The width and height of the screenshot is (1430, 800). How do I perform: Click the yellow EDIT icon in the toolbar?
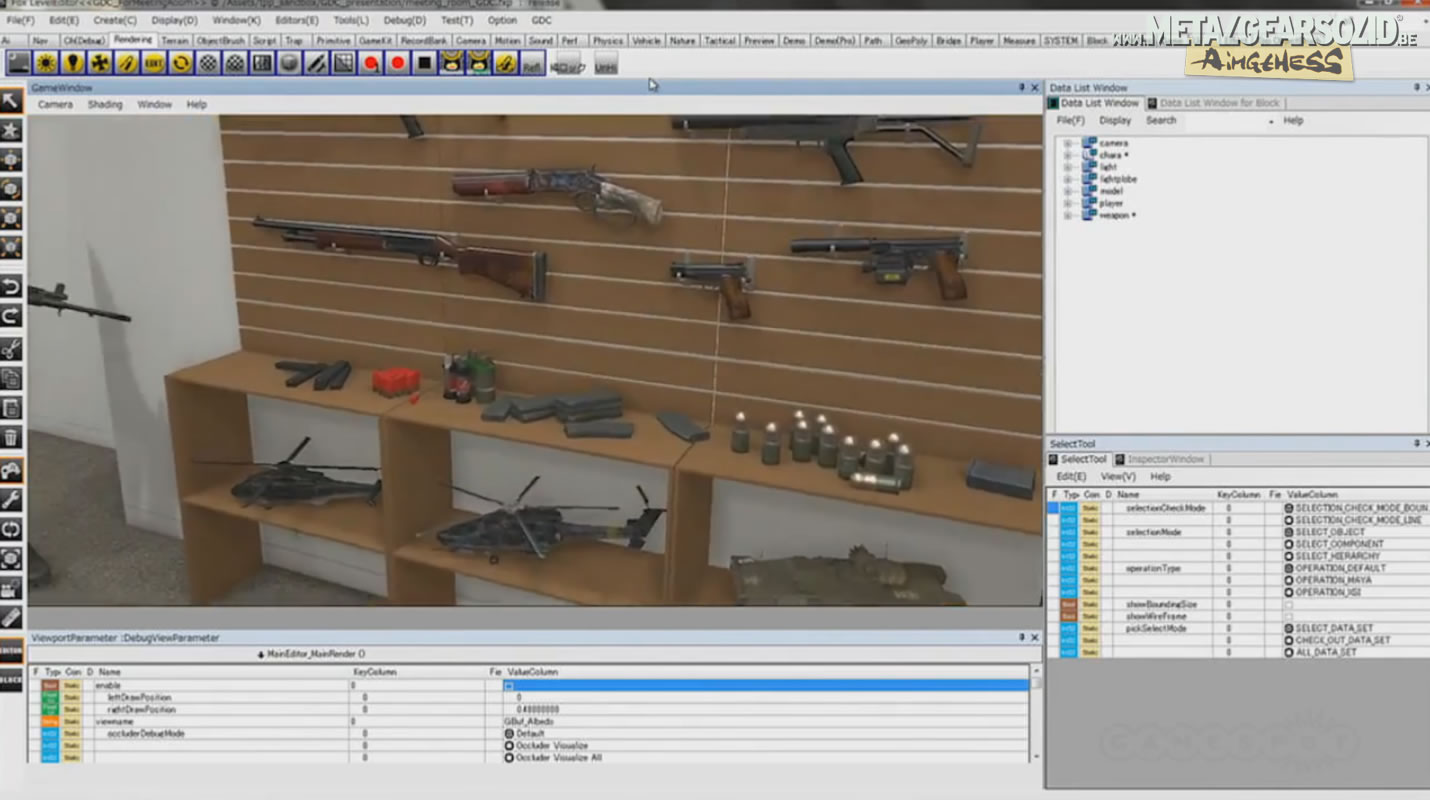coord(153,63)
